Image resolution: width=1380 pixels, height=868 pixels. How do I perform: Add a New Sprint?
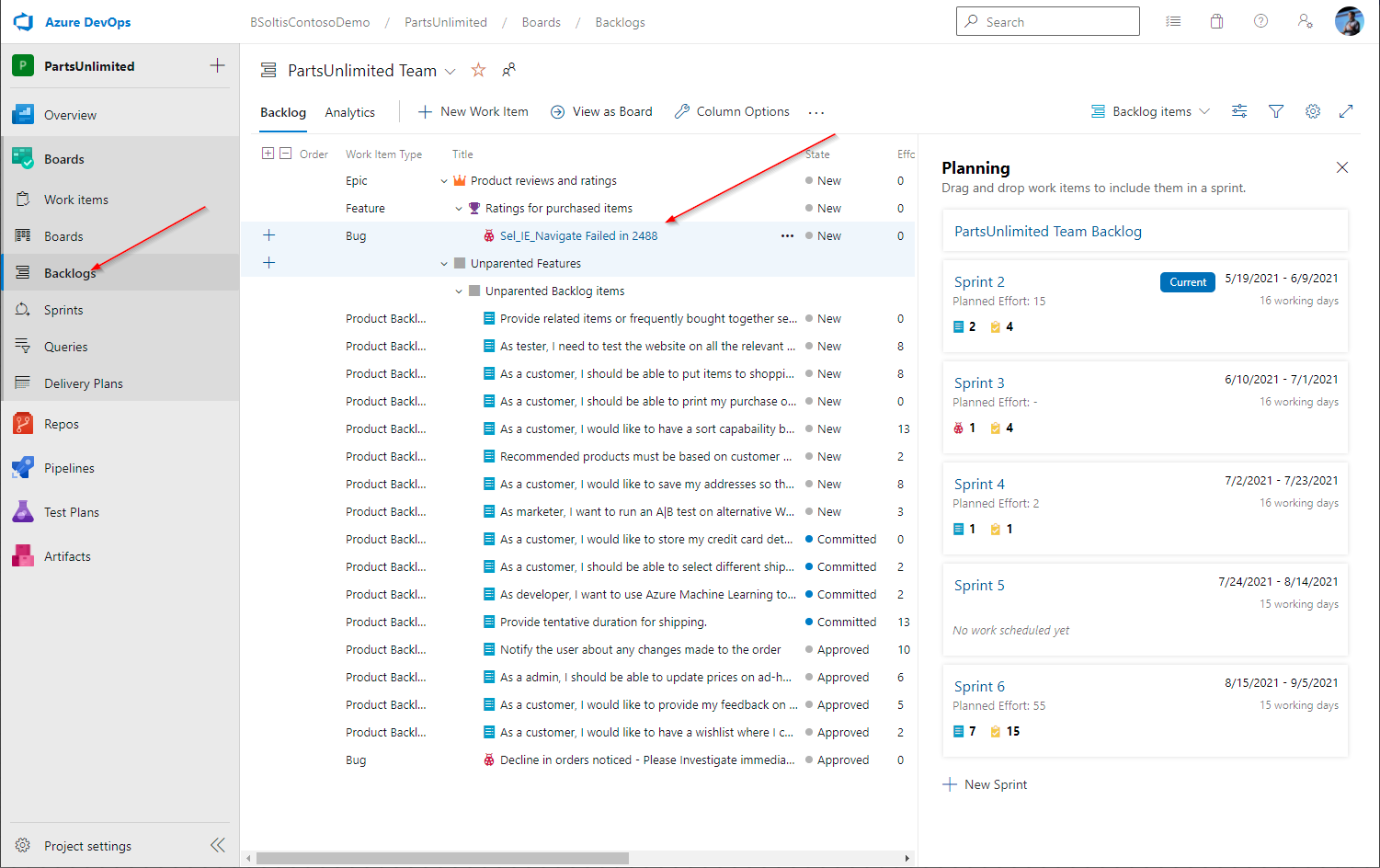[x=986, y=784]
